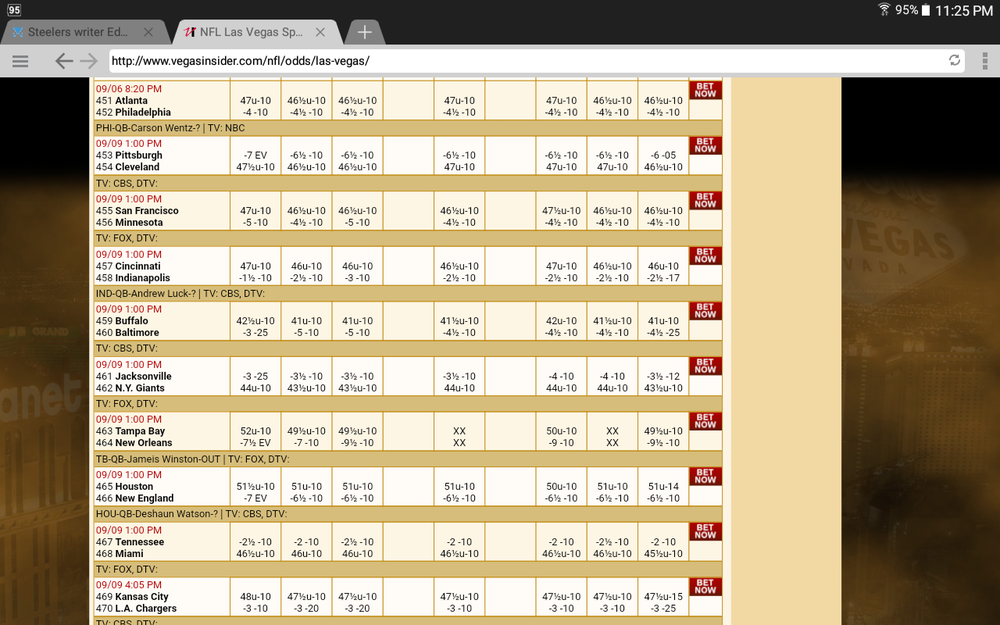
Task: Close the NFL Las Vegas tab
Action: 320,32
